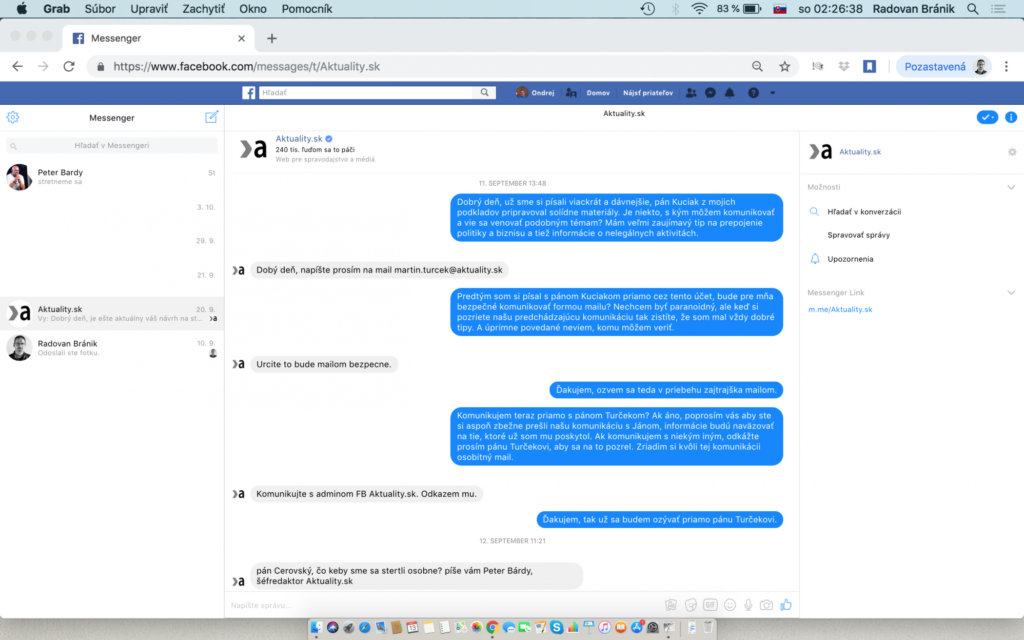Click the Slovak input source flag
The width and height of the screenshot is (1024, 640).
coord(779,8)
